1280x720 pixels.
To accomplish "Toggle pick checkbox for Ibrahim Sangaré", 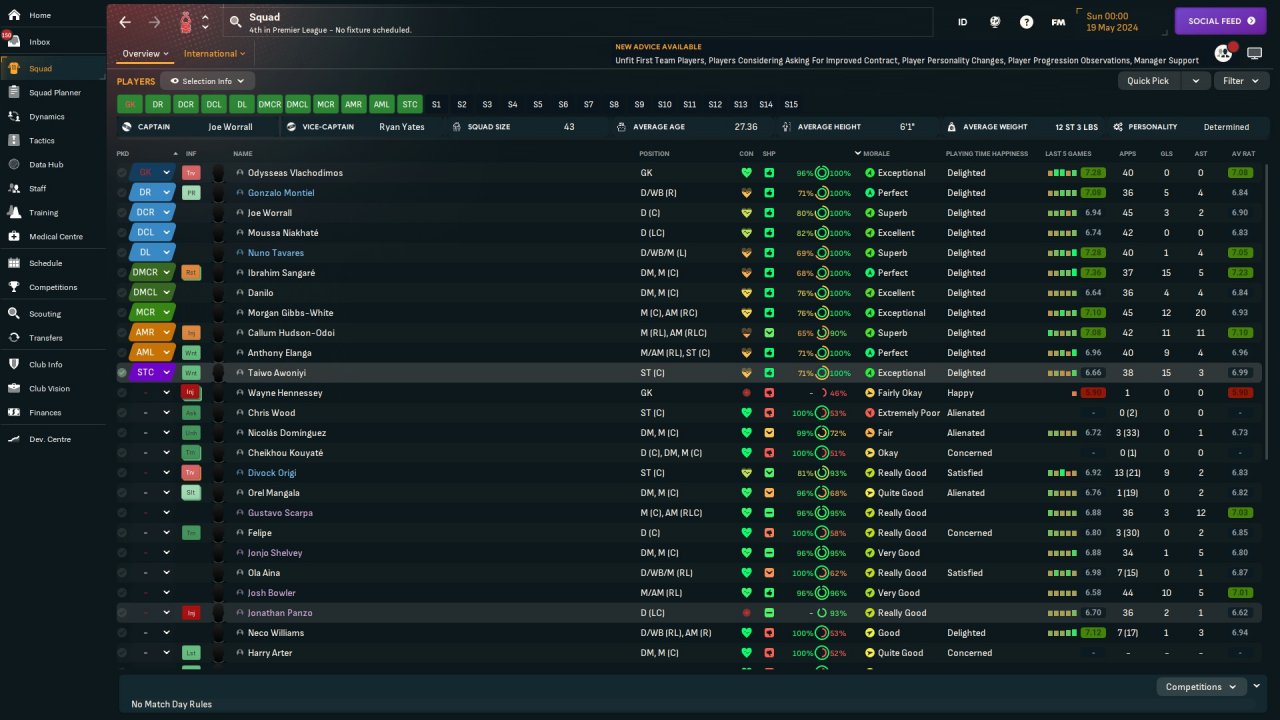I will click(122, 273).
